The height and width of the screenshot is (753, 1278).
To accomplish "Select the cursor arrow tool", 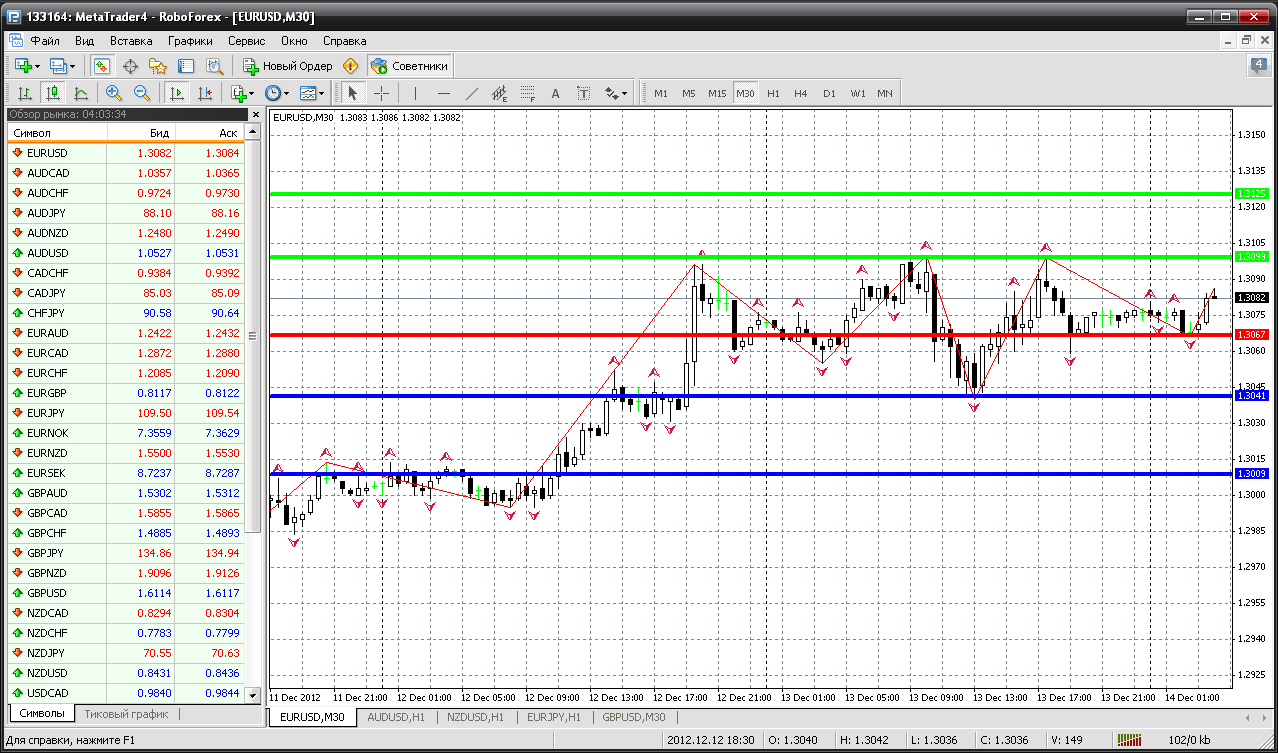I will point(352,93).
